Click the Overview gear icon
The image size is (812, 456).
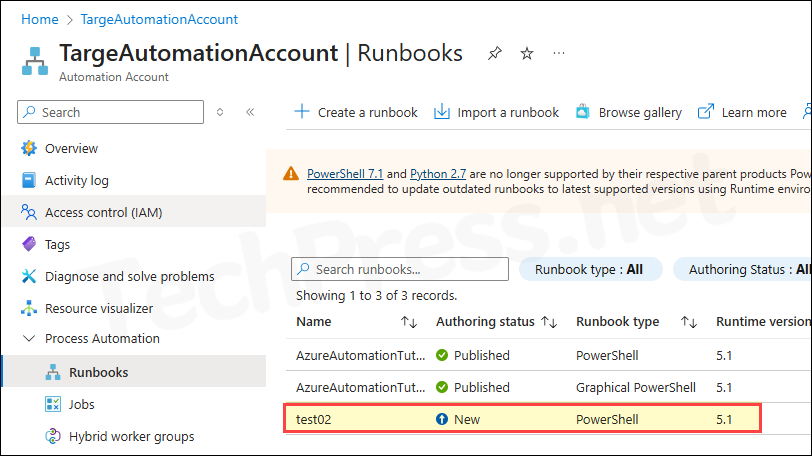tap(29, 148)
